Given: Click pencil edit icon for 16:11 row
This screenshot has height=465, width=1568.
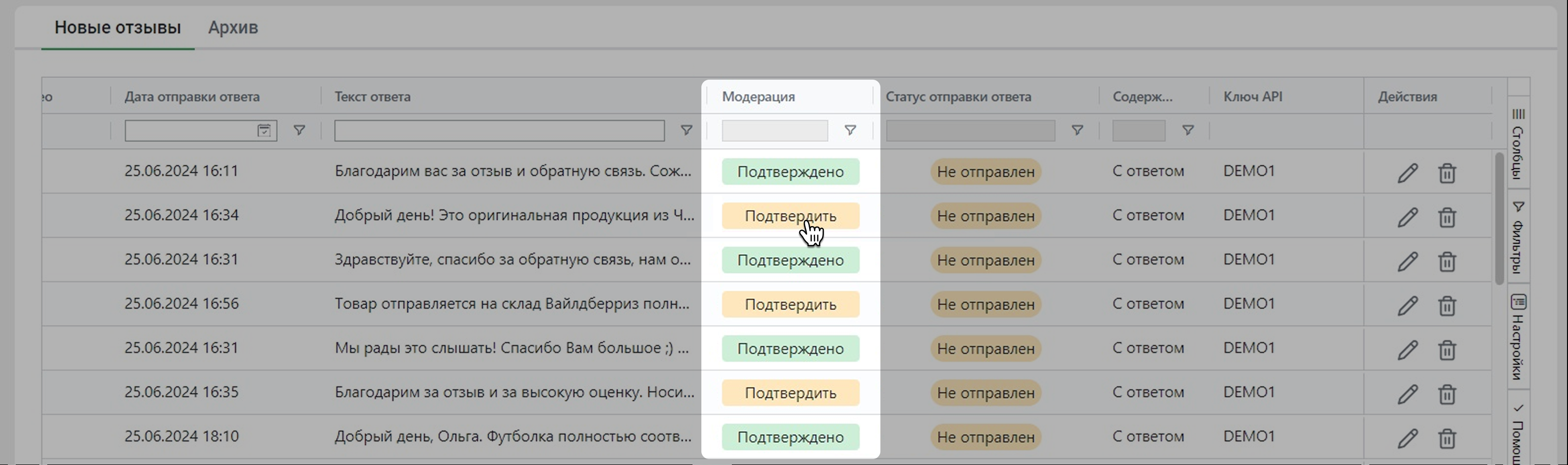Looking at the screenshot, I should coord(1407,173).
